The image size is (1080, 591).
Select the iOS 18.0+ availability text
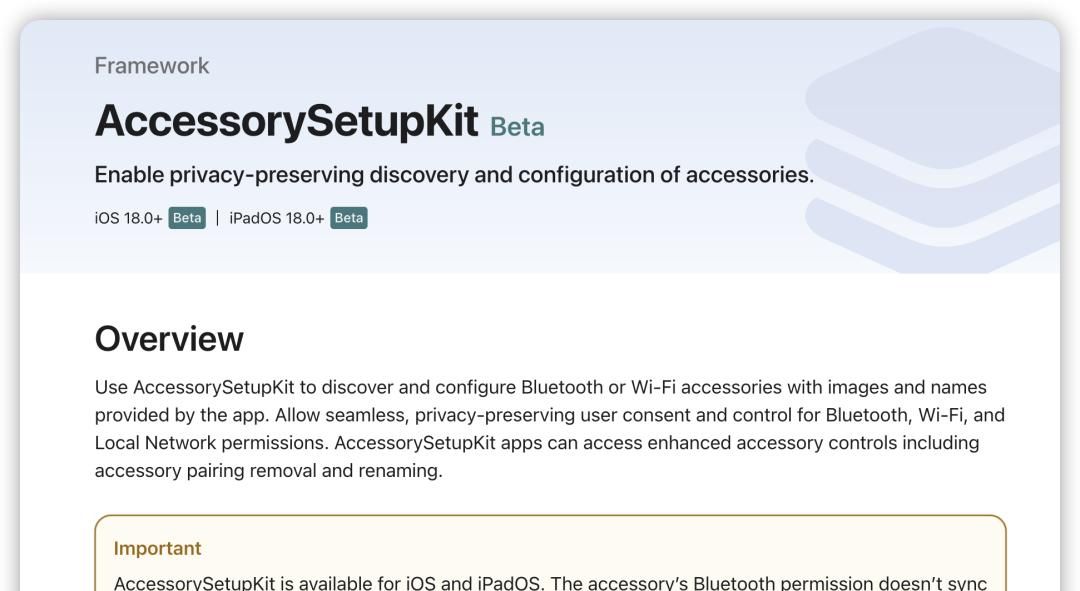click(128, 218)
